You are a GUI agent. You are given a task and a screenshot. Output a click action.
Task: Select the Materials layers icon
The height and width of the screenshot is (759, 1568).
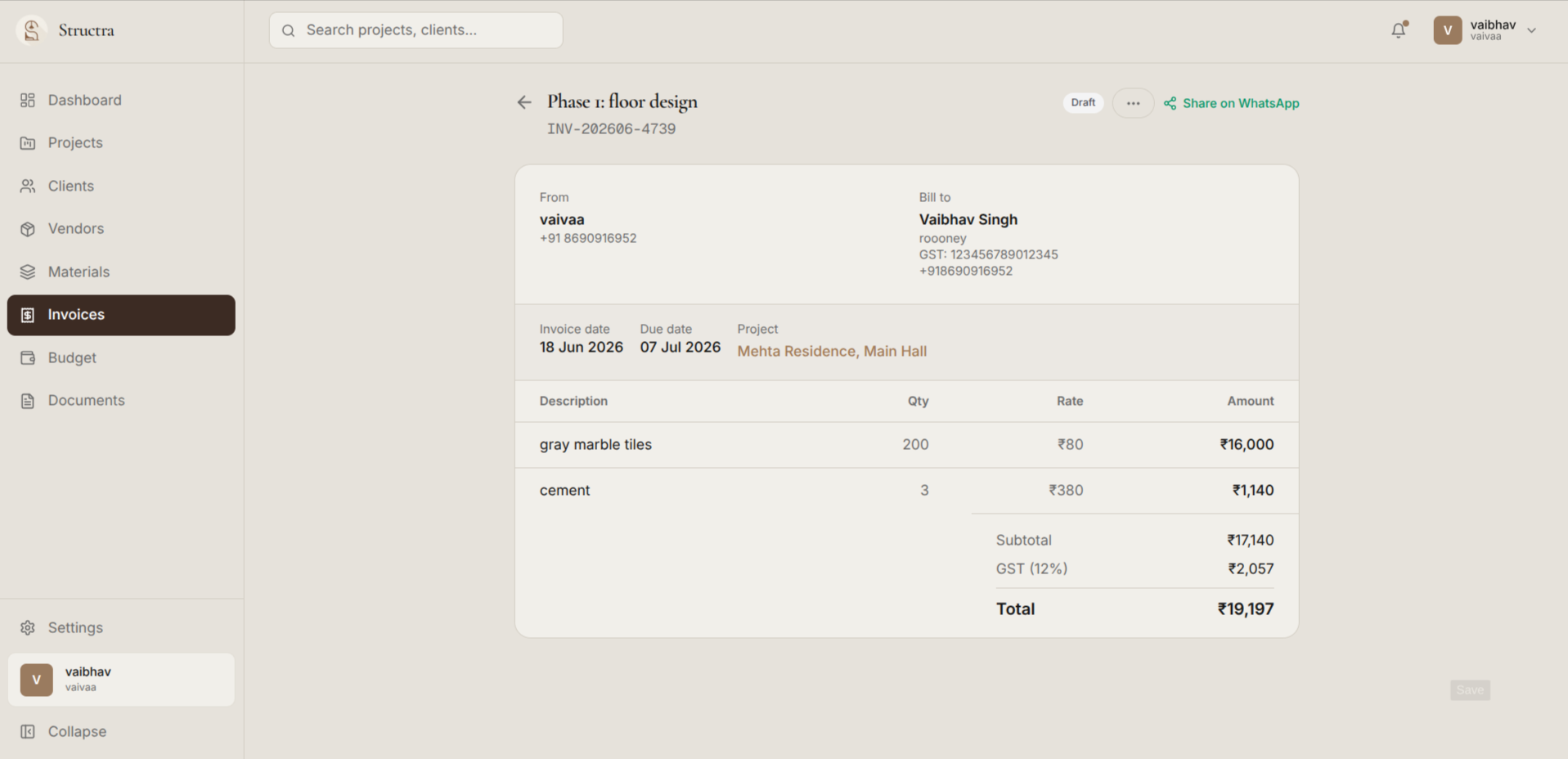click(x=28, y=272)
